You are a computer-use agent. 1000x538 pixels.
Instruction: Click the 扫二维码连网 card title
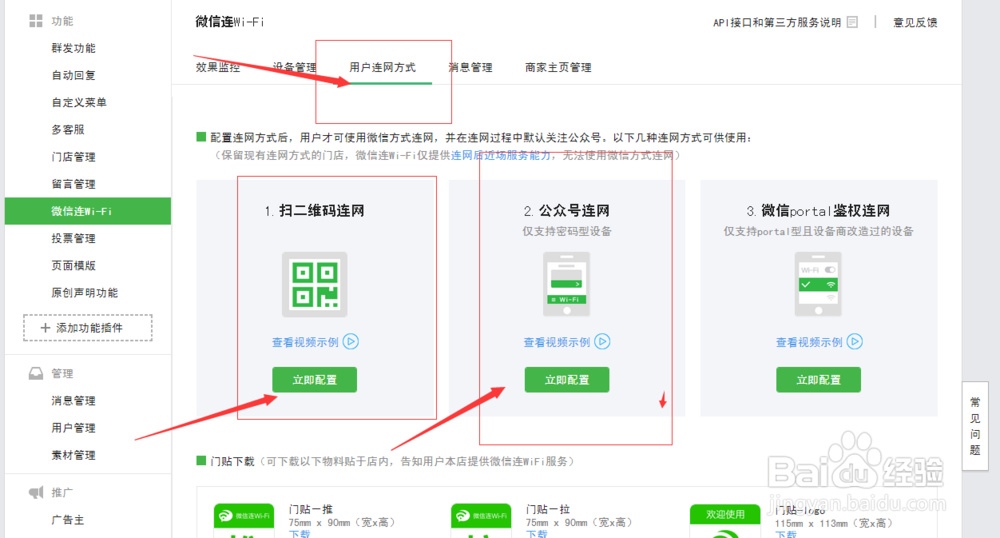tap(314, 211)
